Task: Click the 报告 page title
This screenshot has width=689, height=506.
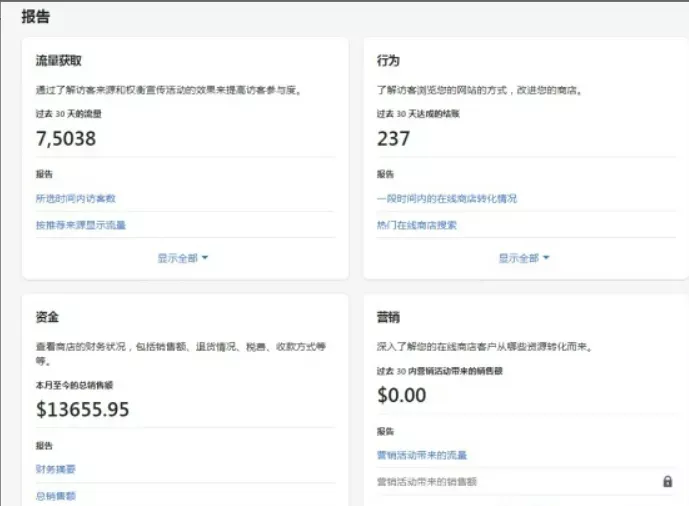Action: tap(36, 17)
